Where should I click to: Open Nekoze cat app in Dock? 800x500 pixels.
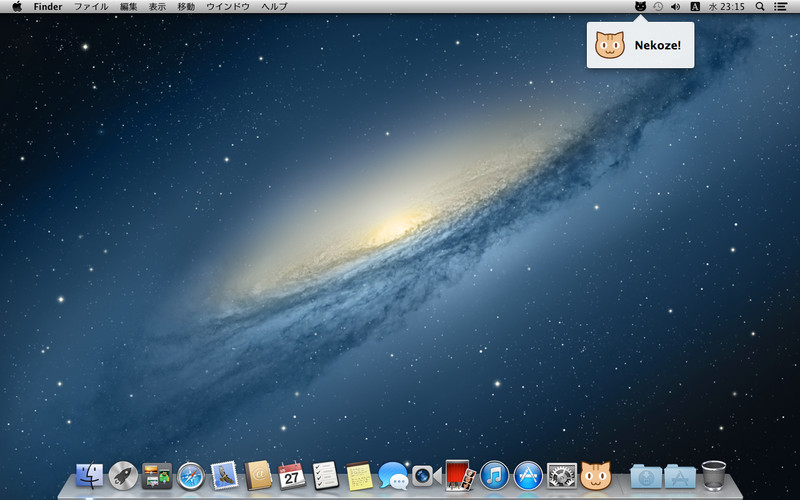[595, 476]
